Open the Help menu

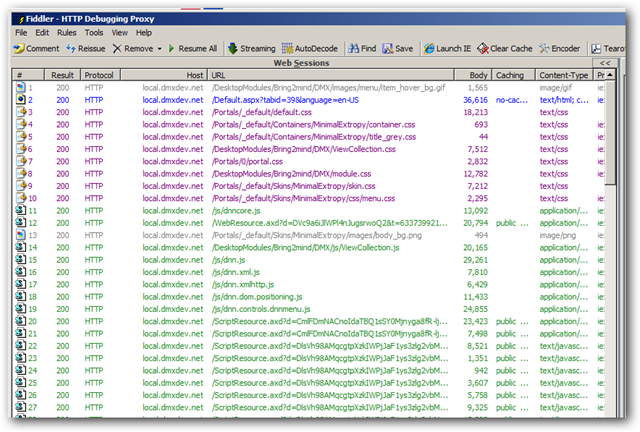coord(144,33)
